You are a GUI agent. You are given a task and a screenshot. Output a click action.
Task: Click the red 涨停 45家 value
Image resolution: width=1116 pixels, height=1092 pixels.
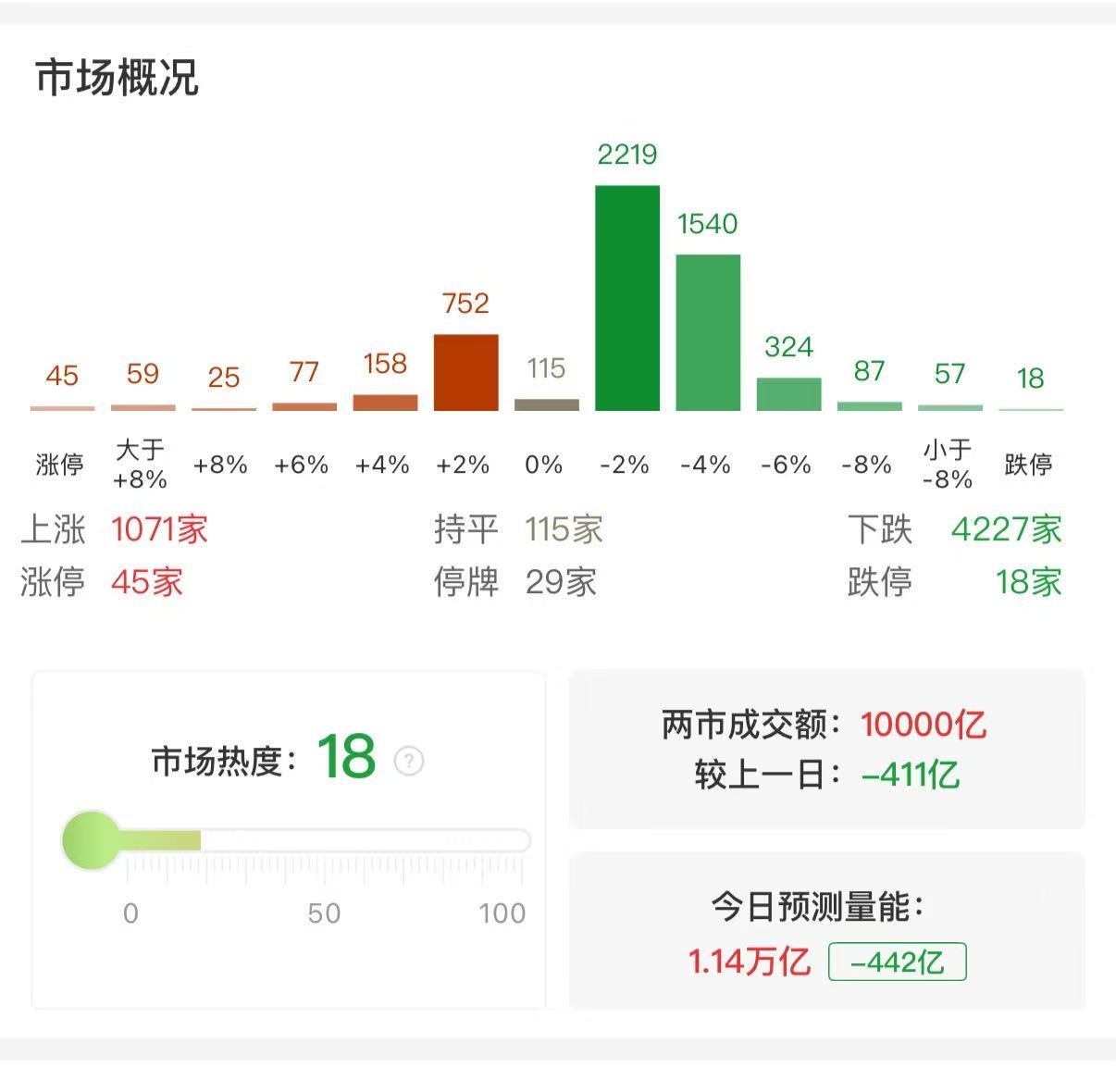pyautogui.click(x=147, y=582)
